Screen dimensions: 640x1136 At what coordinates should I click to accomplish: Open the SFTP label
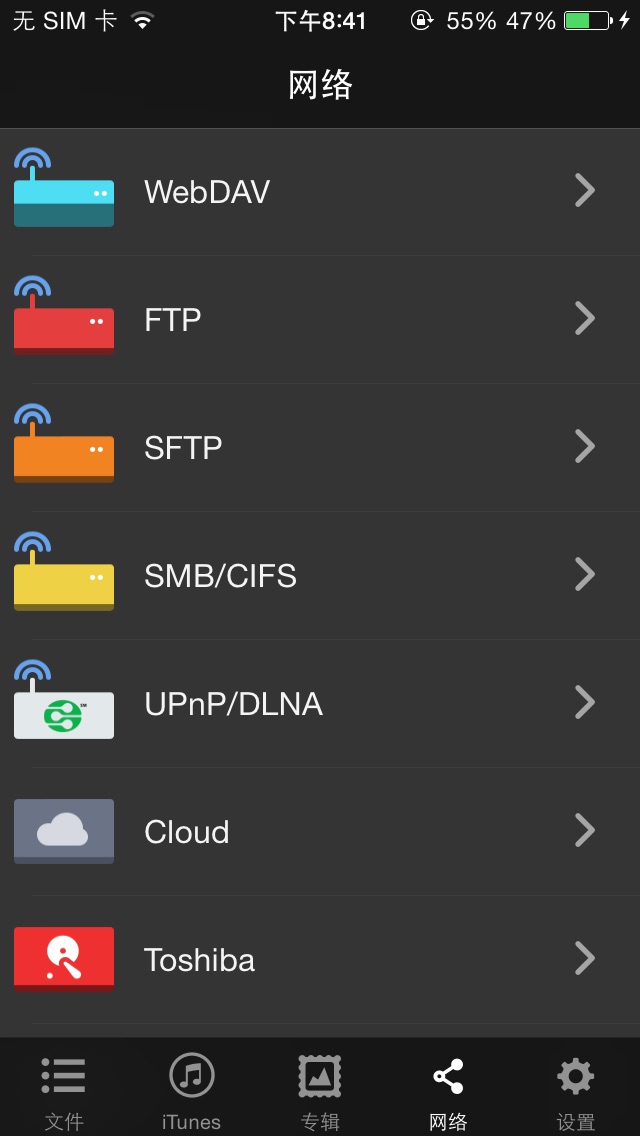183,448
